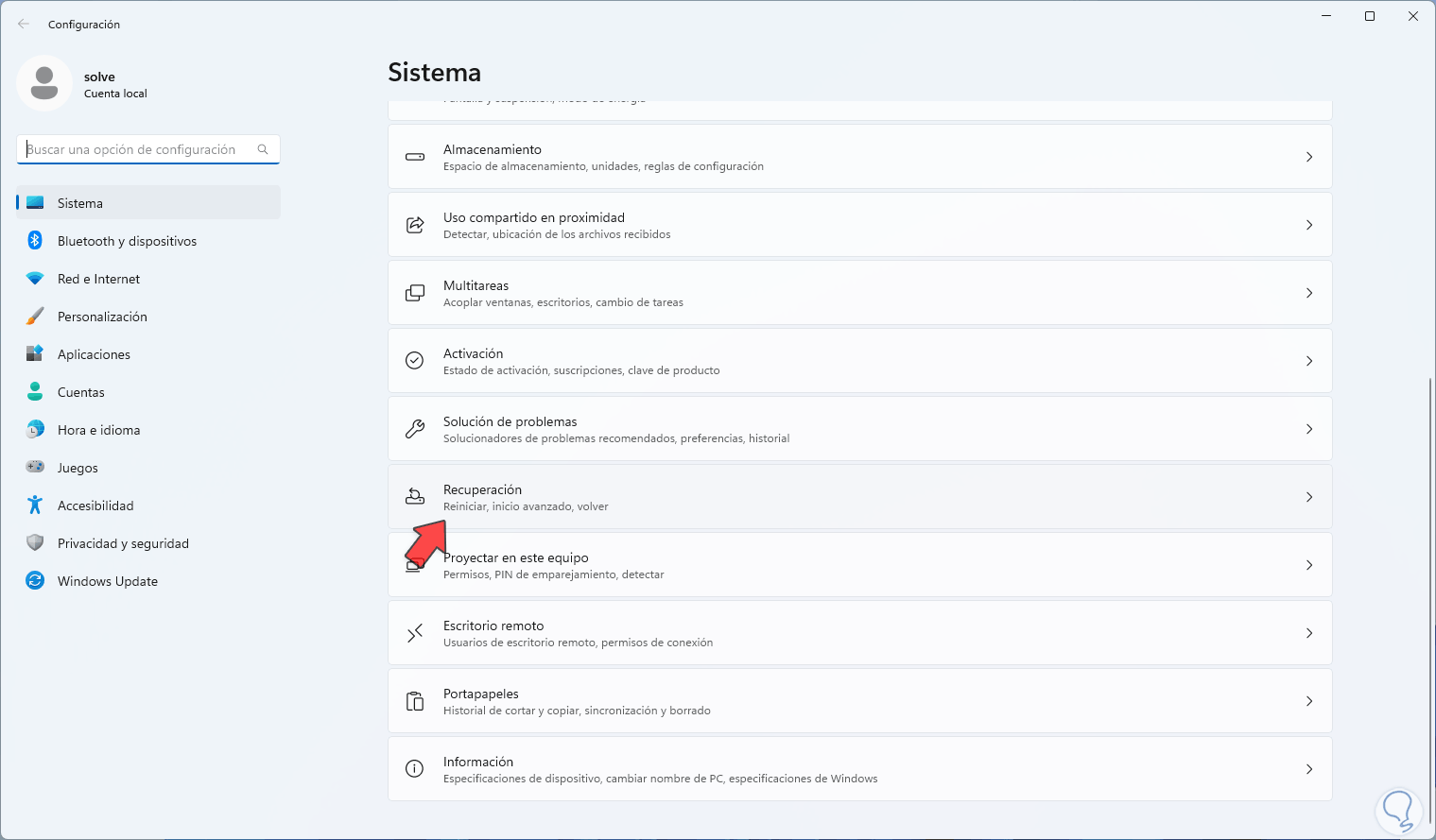This screenshot has height=840, width=1436.
Task: Expand the Recuperación chevron arrow
Action: 1309,497
